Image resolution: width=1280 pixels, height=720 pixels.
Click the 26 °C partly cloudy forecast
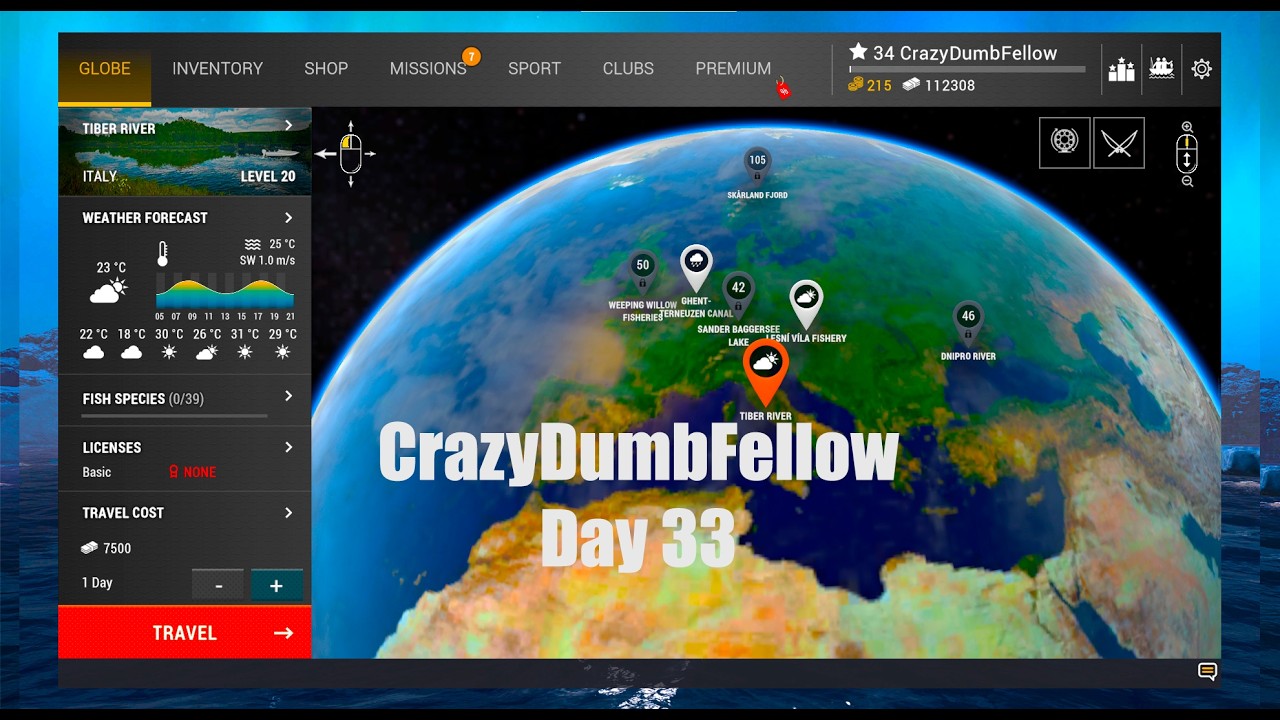pyautogui.click(x=207, y=343)
